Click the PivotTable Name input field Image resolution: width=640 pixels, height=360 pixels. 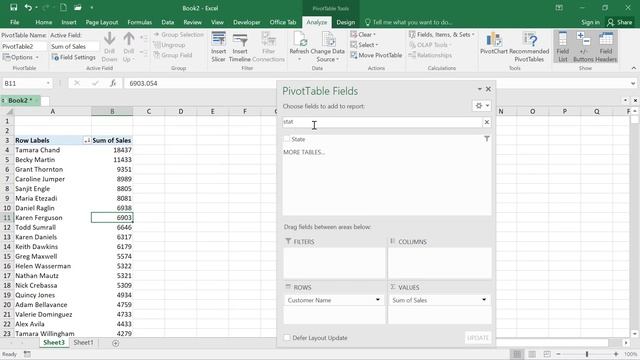coord(23,47)
